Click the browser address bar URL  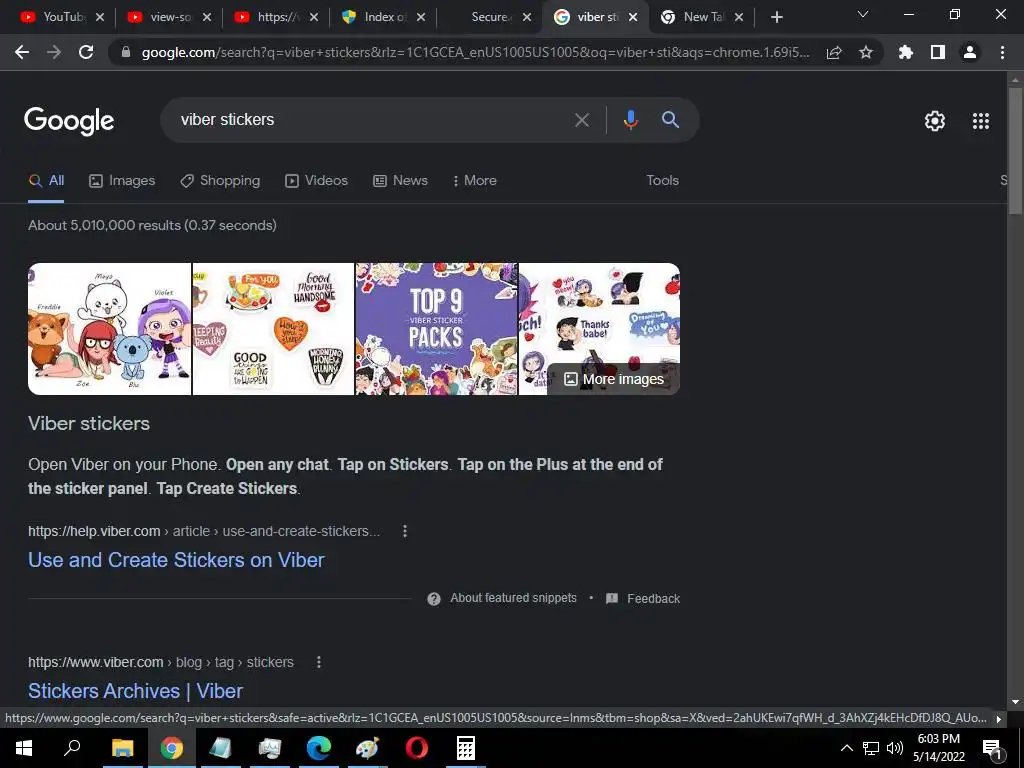(475, 52)
